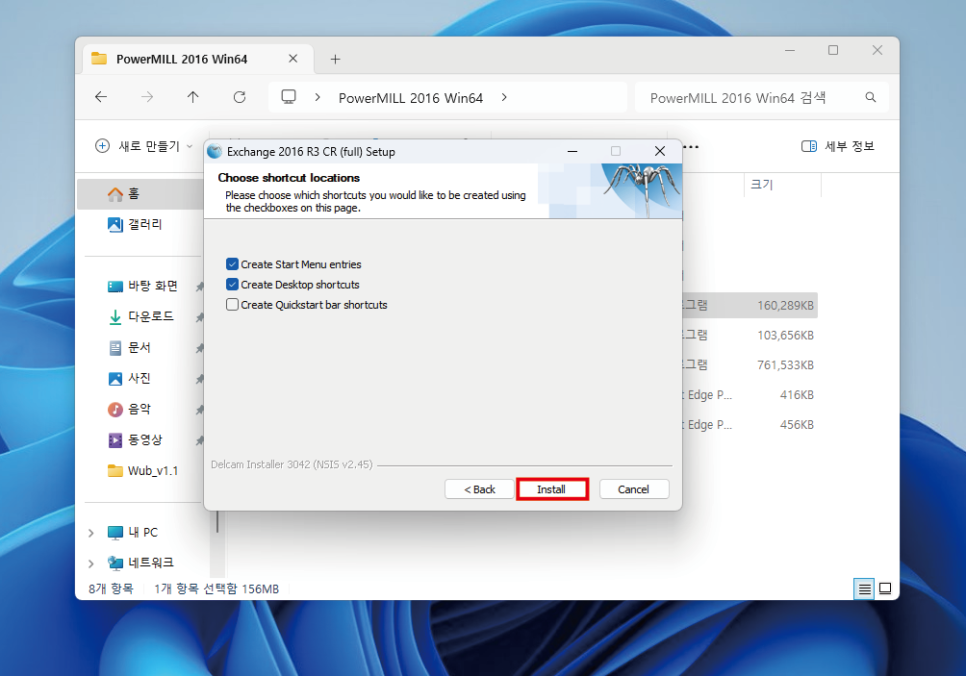Click the navigation pane scrollbar
The image size is (966, 676).
(217, 523)
